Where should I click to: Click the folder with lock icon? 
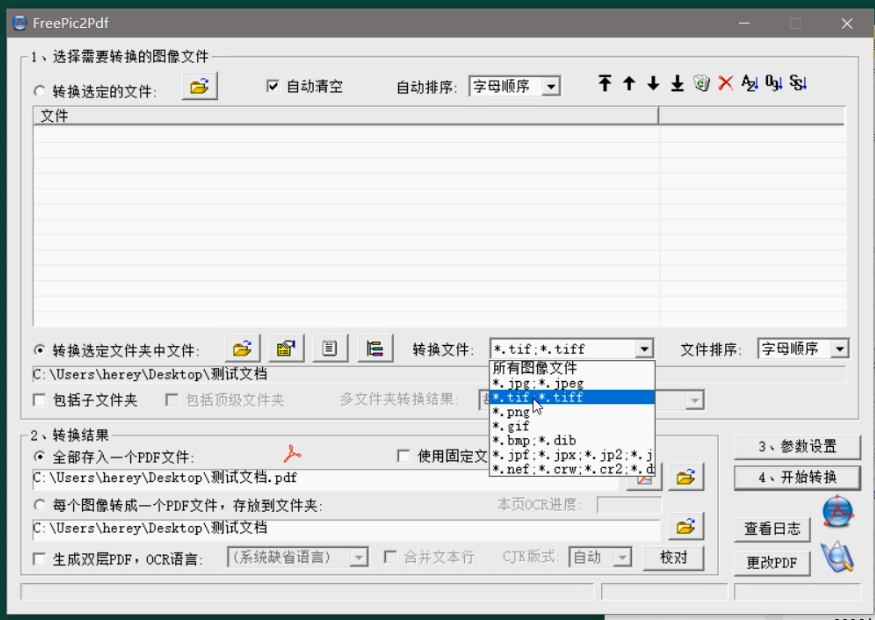286,349
